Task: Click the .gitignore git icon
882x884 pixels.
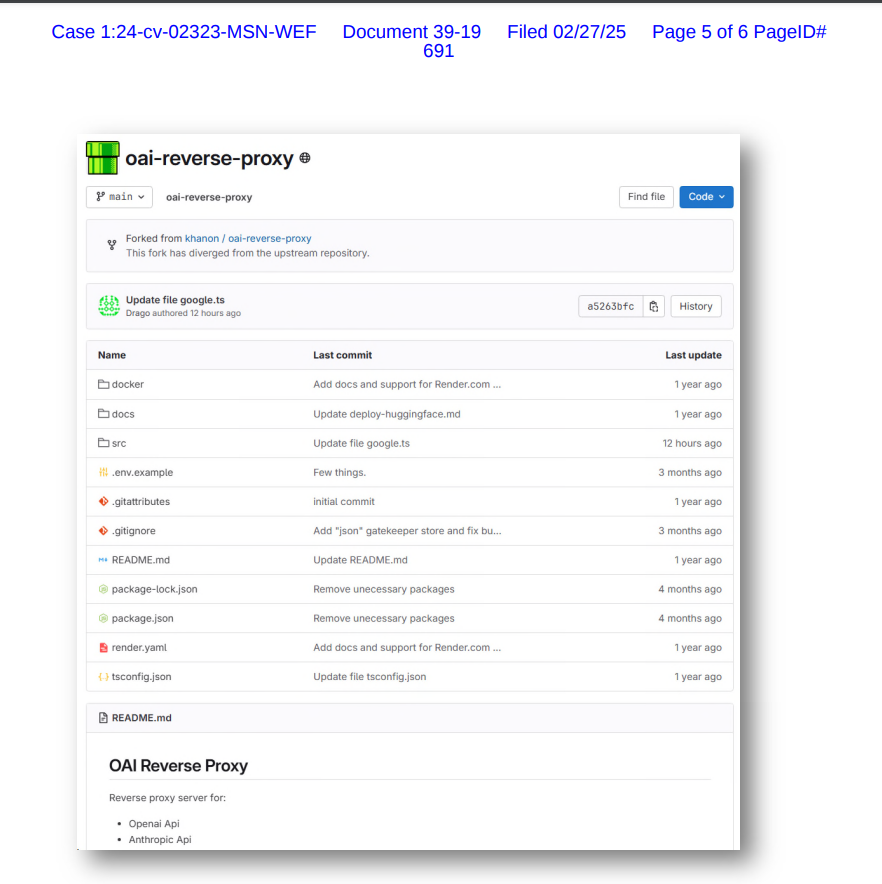Action: pos(103,531)
